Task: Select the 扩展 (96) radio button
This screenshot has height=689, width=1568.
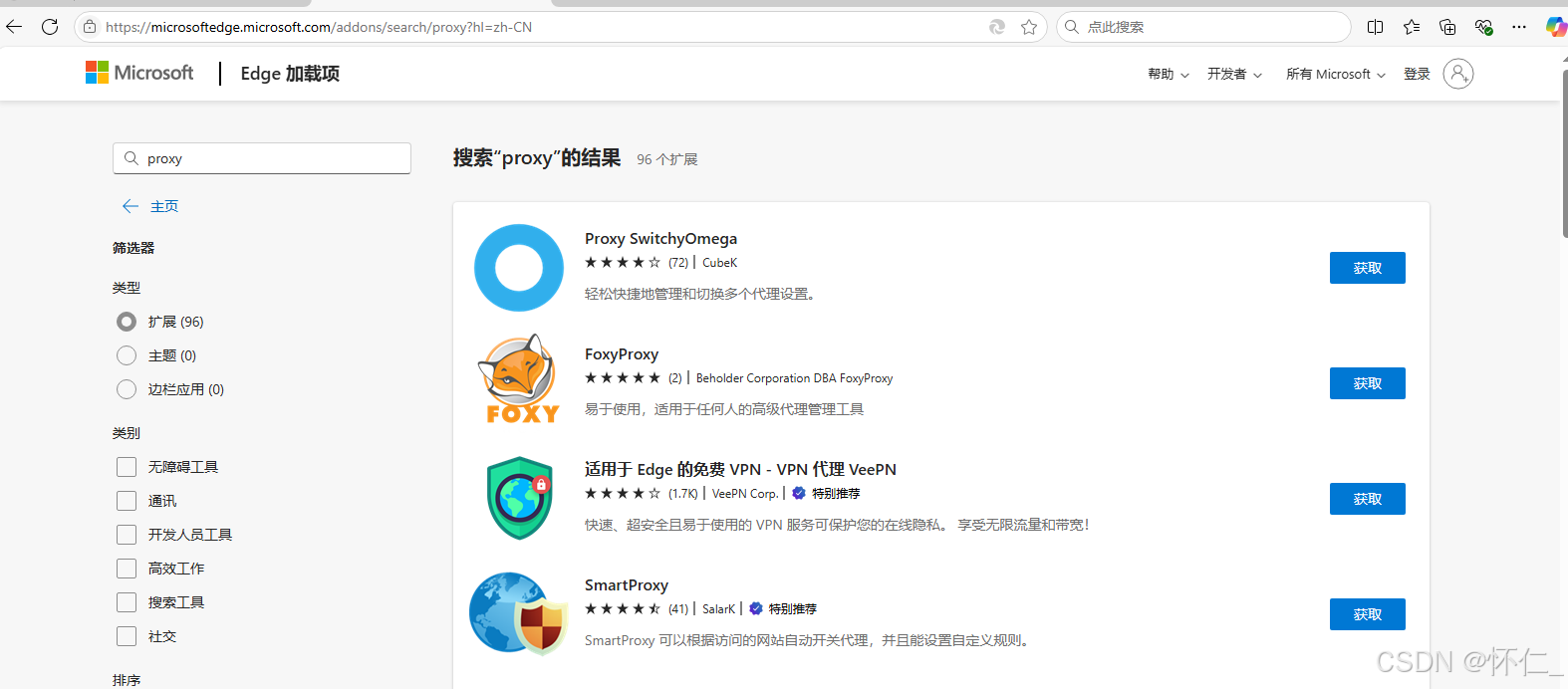Action: (x=127, y=322)
